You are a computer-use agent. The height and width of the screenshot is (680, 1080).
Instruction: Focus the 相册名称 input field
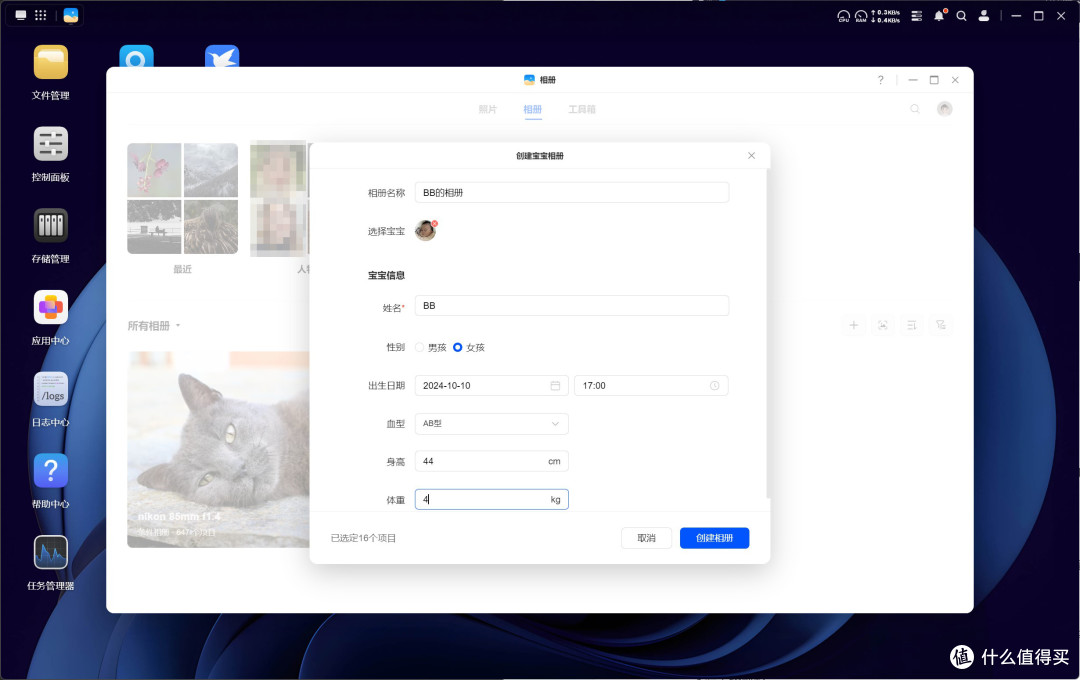[572, 193]
